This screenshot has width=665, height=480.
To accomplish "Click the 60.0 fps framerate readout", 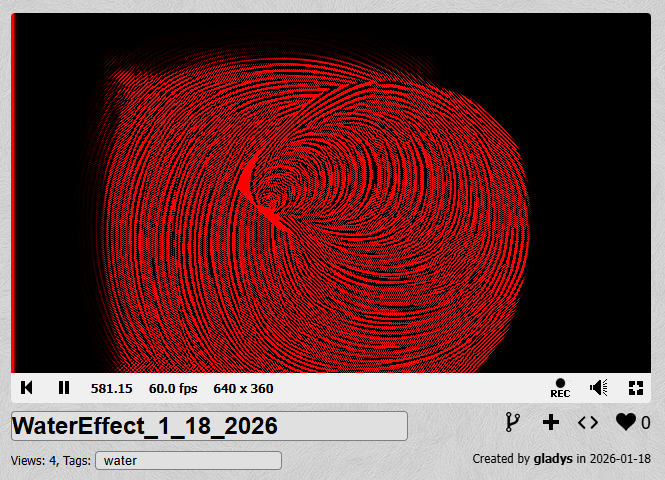I will point(173,388).
